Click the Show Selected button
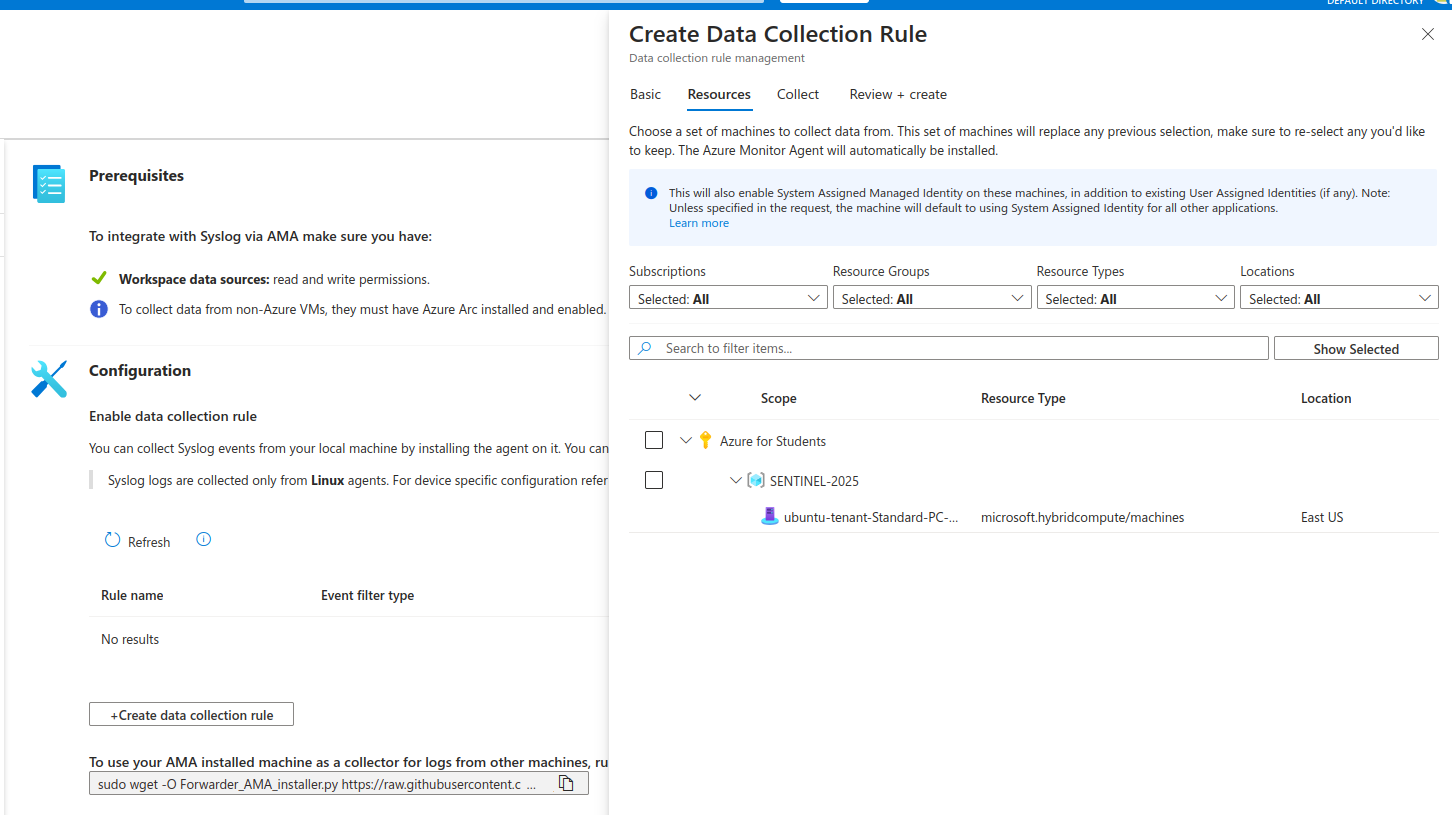The height and width of the screenshot is (815, 1452). (1356, 349)
